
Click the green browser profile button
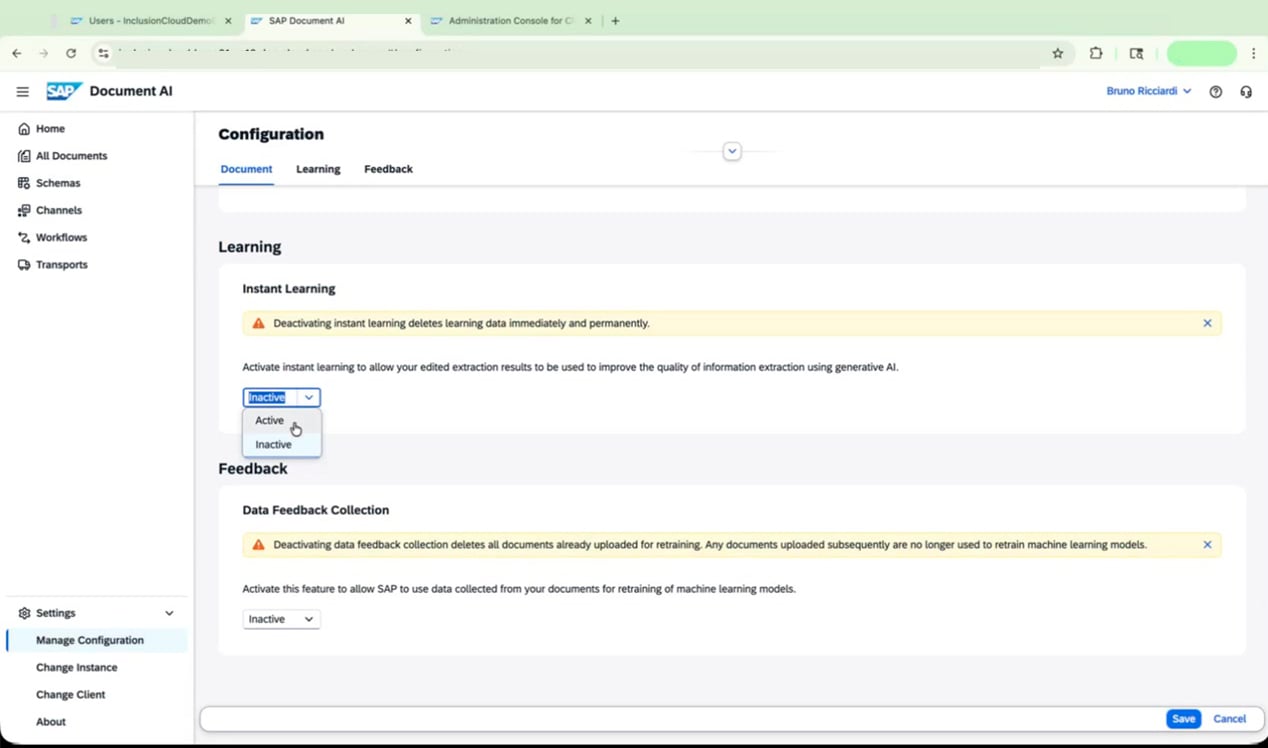pyautogui.click(x=1202, y=53)
